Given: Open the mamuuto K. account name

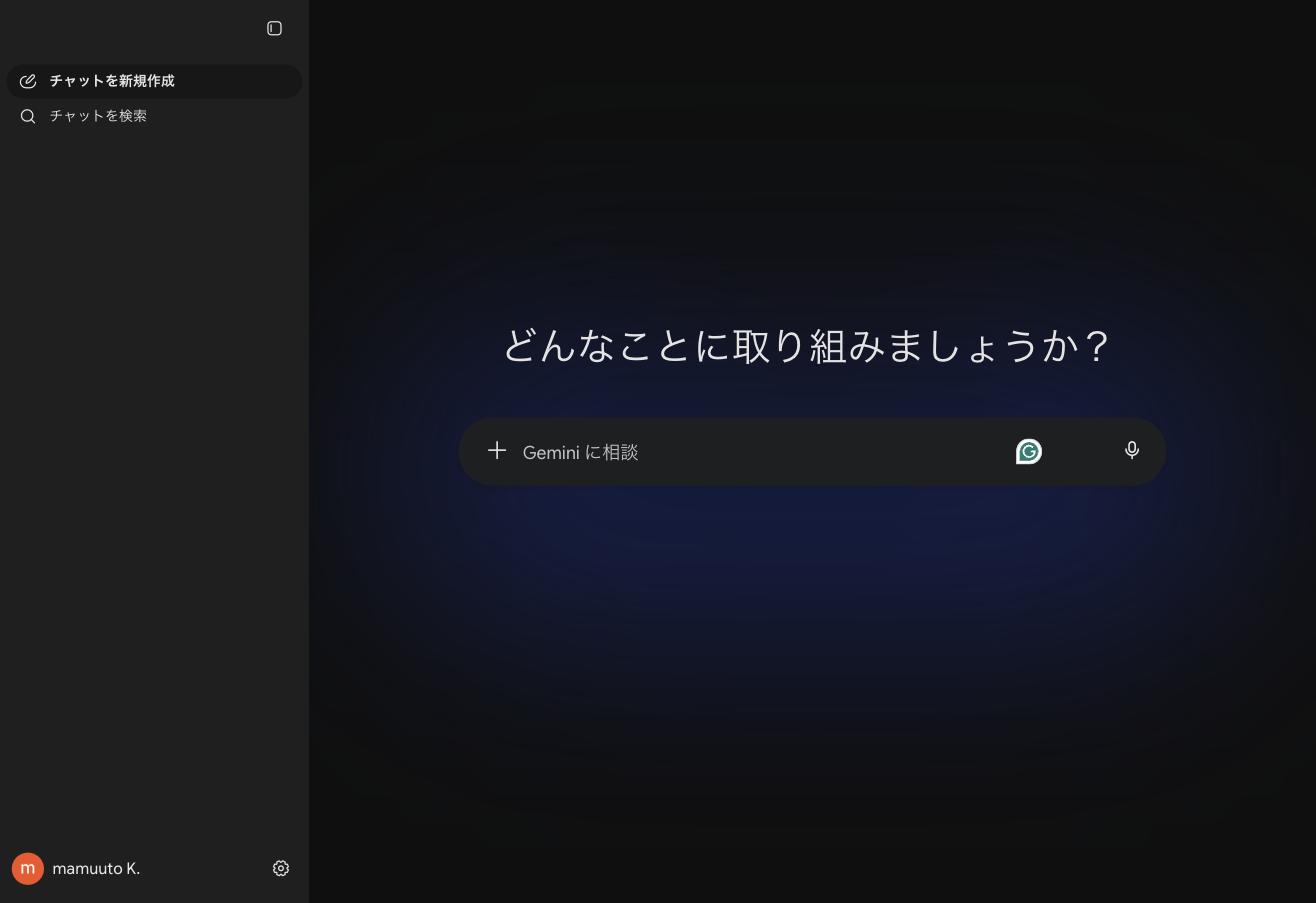Looking at the screenshot, I should coord(96,868).
